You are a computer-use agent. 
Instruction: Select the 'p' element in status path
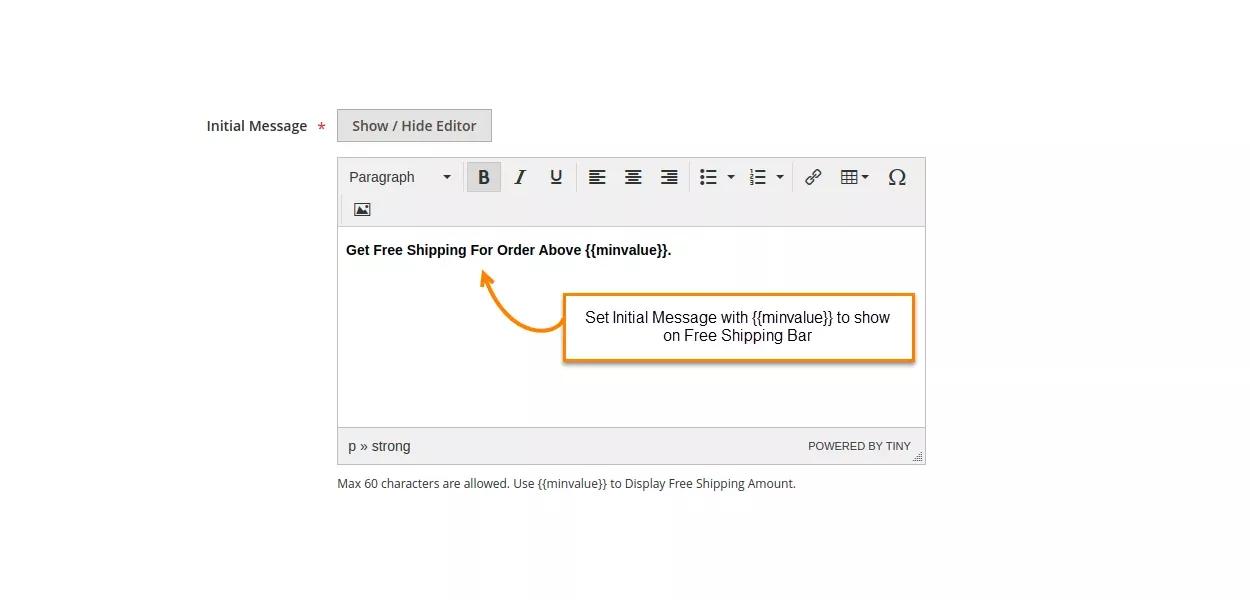tap(352, 447)
